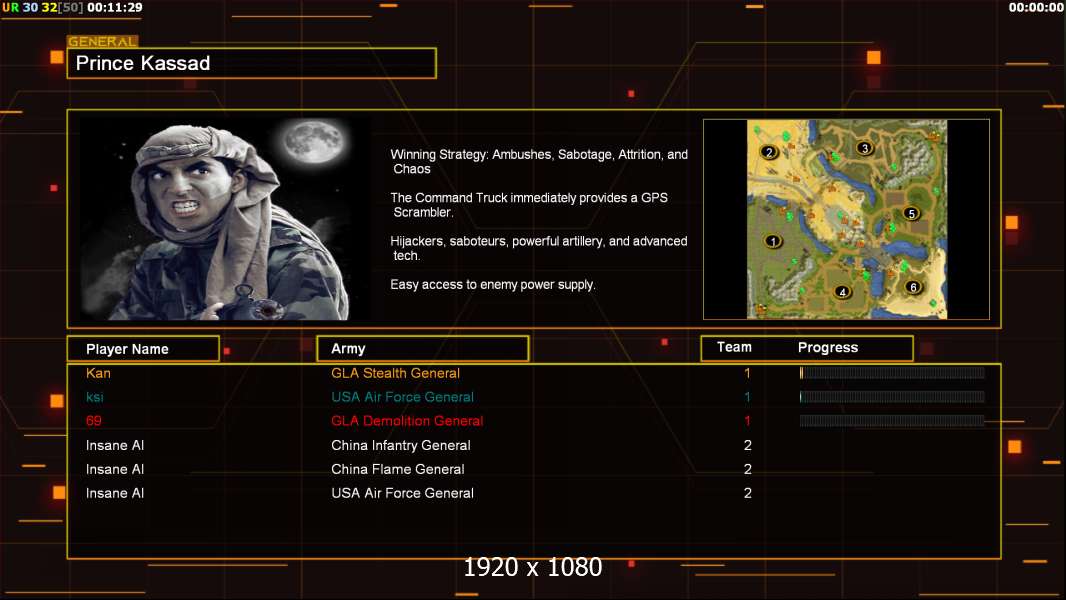Select player name ksi
The width and height of the screenshot is (1066, 600).
point(94,397)
